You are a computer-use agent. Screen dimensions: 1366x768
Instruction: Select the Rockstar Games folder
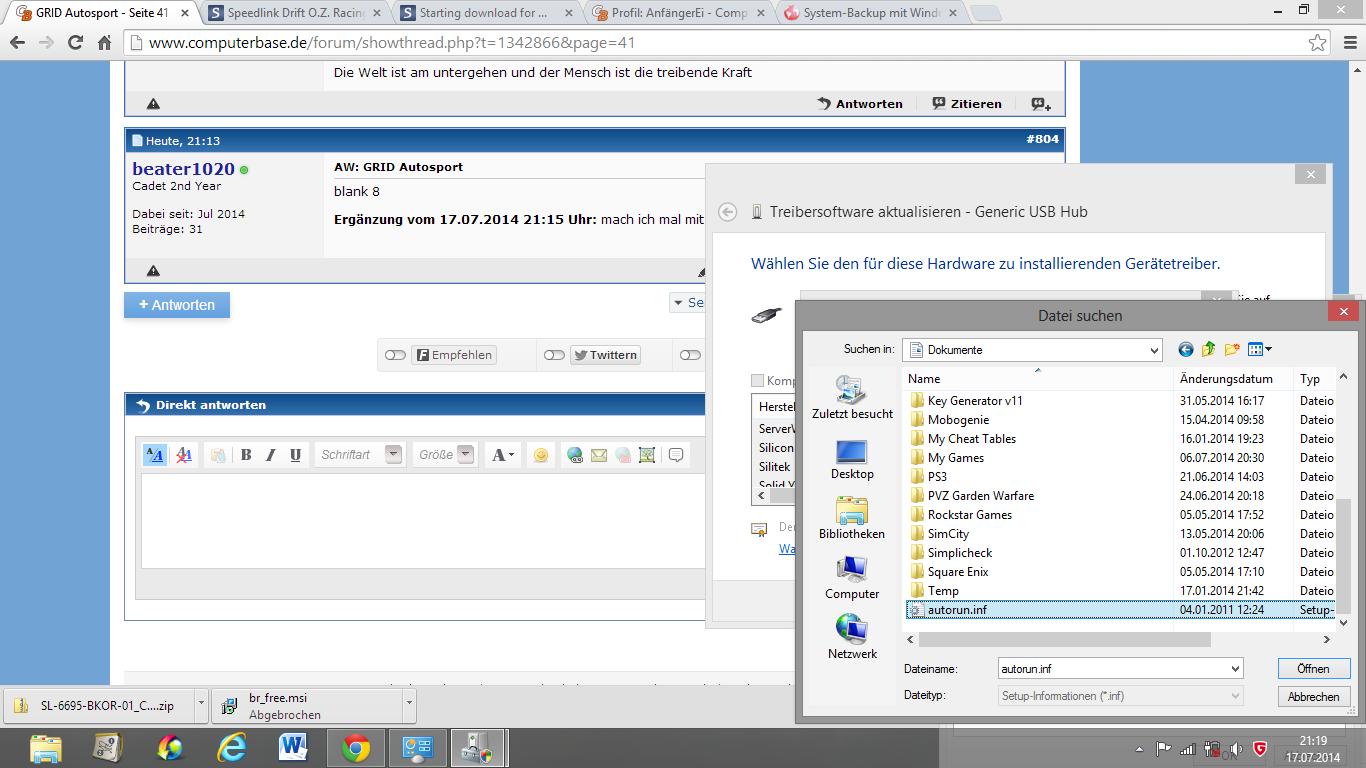point(960,515)
